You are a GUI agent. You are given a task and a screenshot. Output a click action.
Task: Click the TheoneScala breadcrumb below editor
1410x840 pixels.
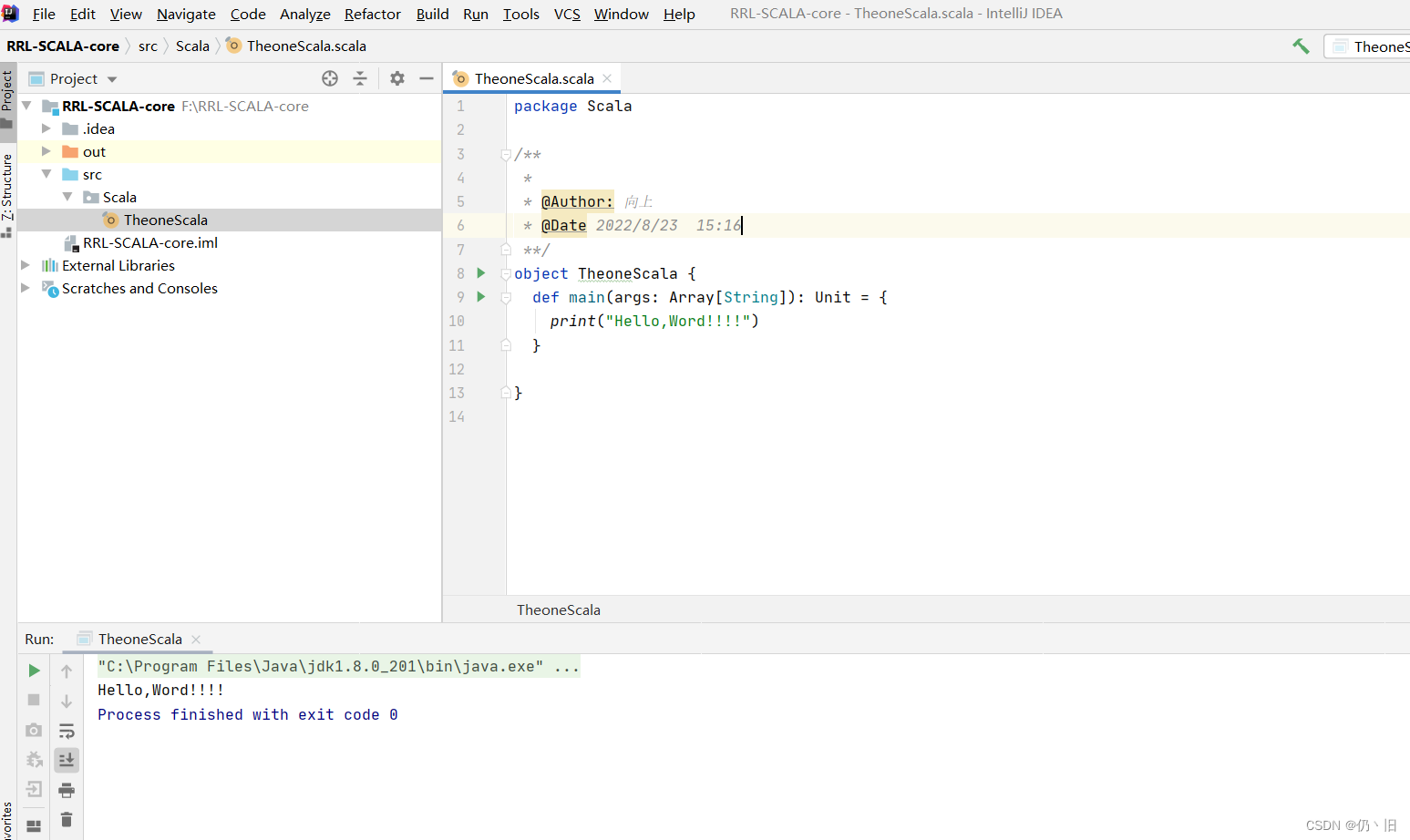pos(559,610)
